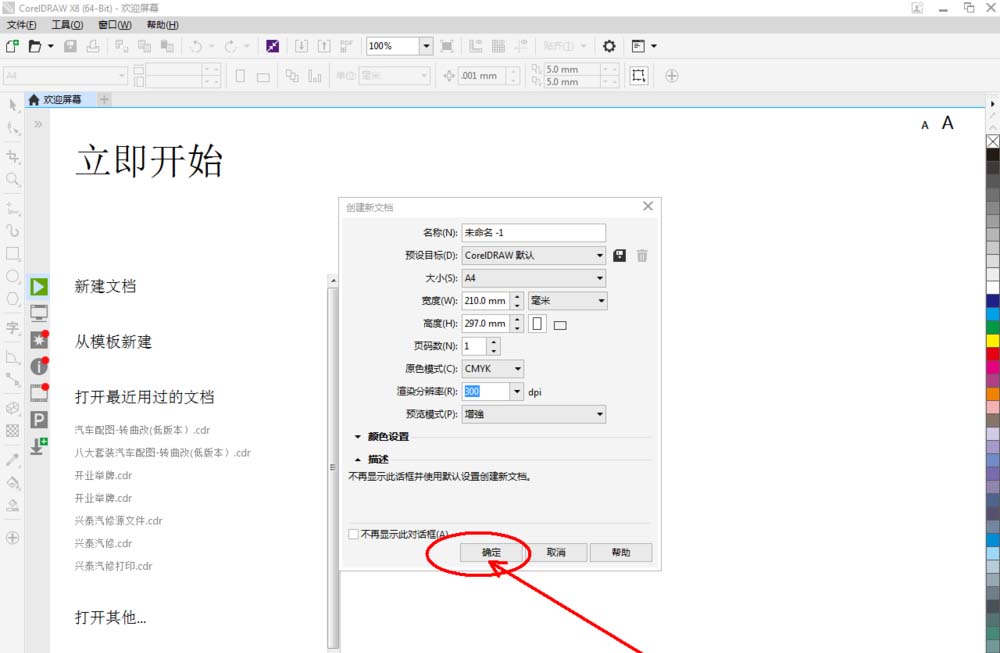Select the Ellipse tool in the toolbox
Image resolution: width=1000 pixels, height=653 pixels.
pyautogui.click(x=13, y=276)
